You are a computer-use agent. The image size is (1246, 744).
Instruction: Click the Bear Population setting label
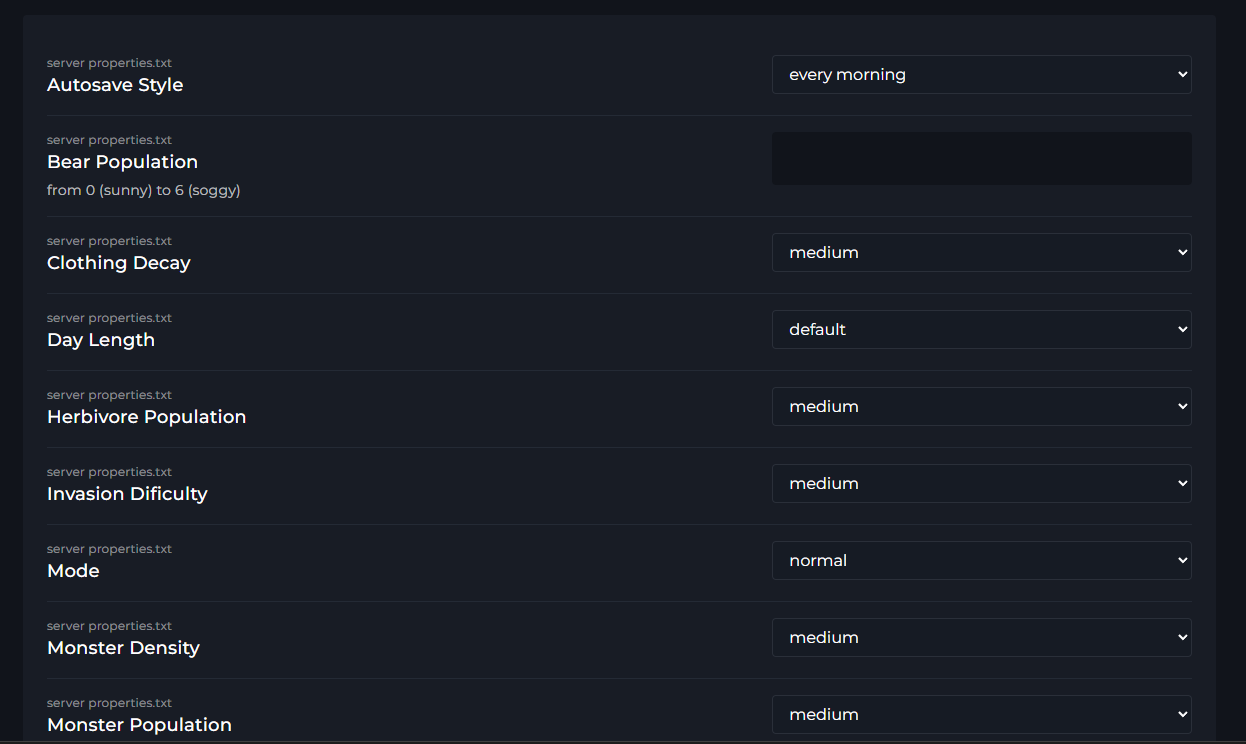pos(122,162)
